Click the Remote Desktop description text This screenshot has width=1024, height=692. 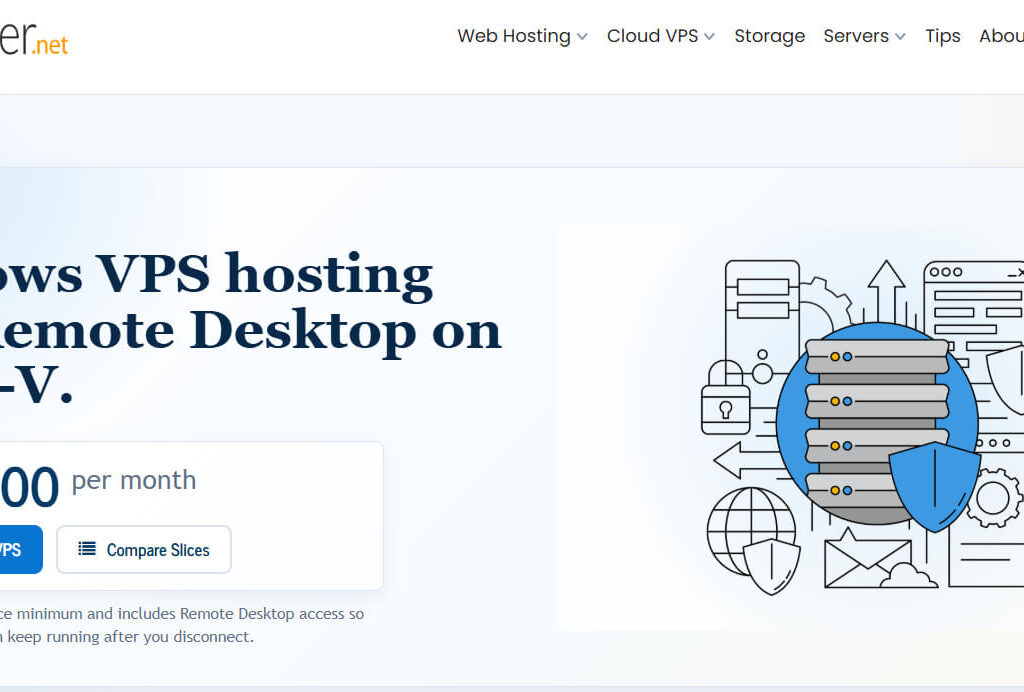click(x=182, y=625)
